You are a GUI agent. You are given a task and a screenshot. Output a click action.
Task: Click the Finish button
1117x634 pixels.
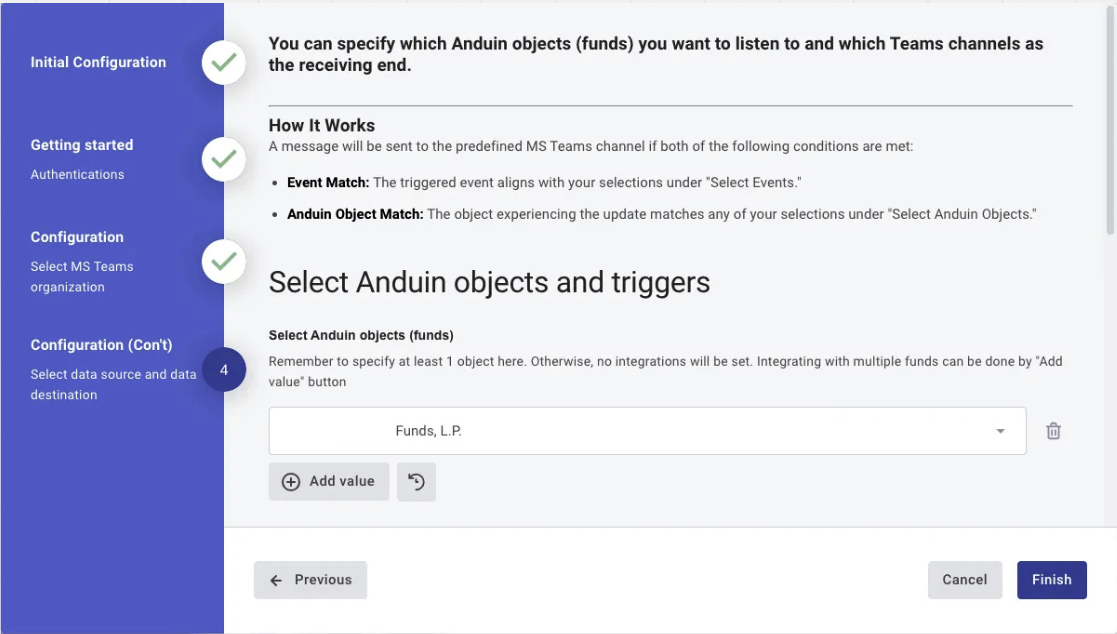pos(1051,580)
